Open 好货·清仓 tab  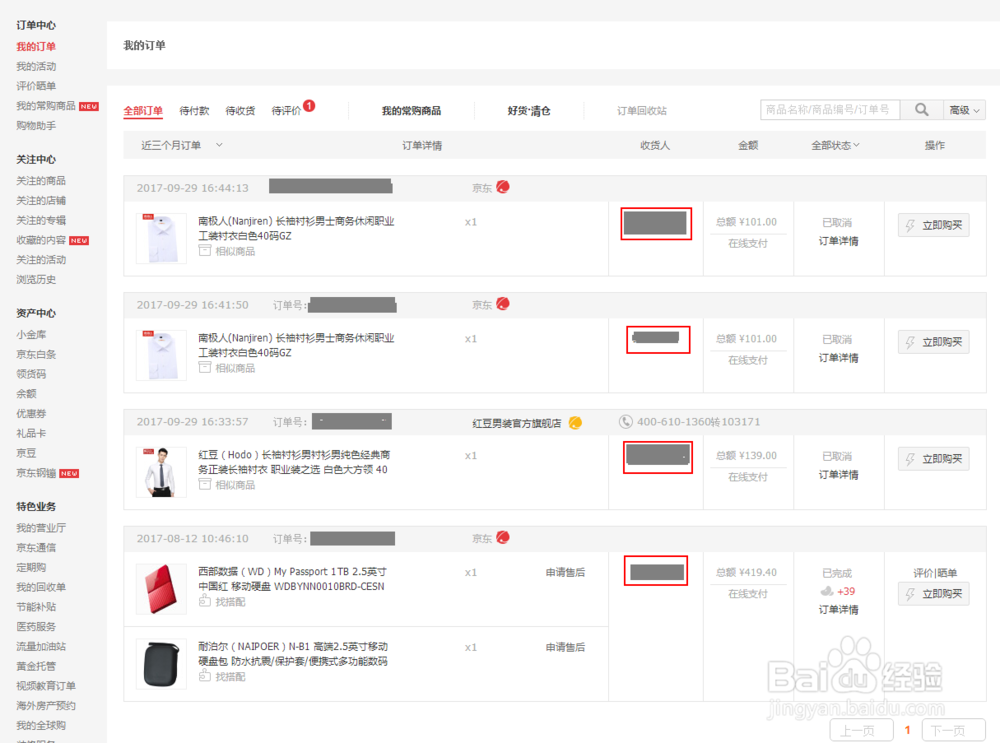(x=529, y=111)
